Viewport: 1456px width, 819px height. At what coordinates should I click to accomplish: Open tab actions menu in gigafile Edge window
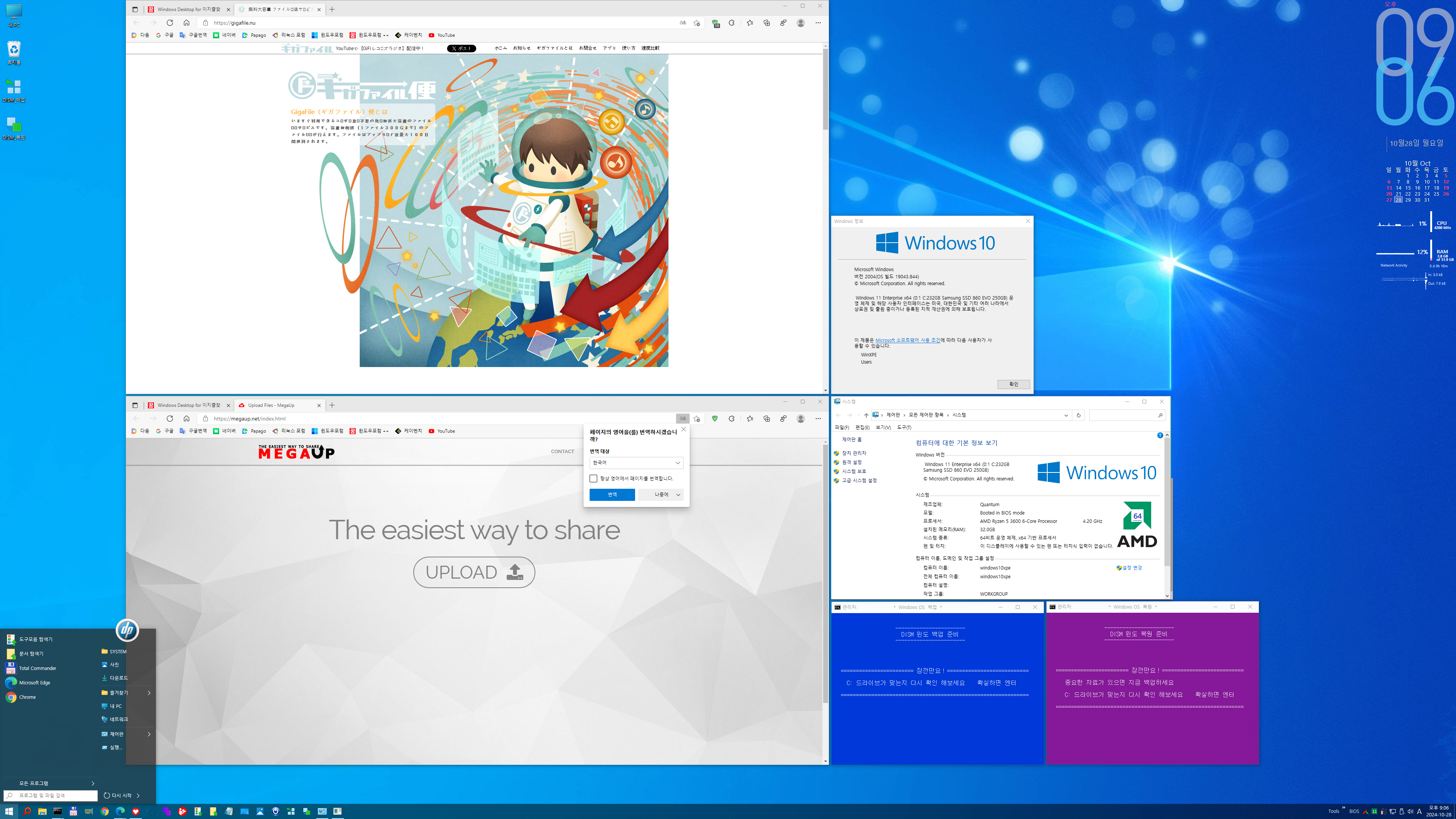(x=135, y=9)
